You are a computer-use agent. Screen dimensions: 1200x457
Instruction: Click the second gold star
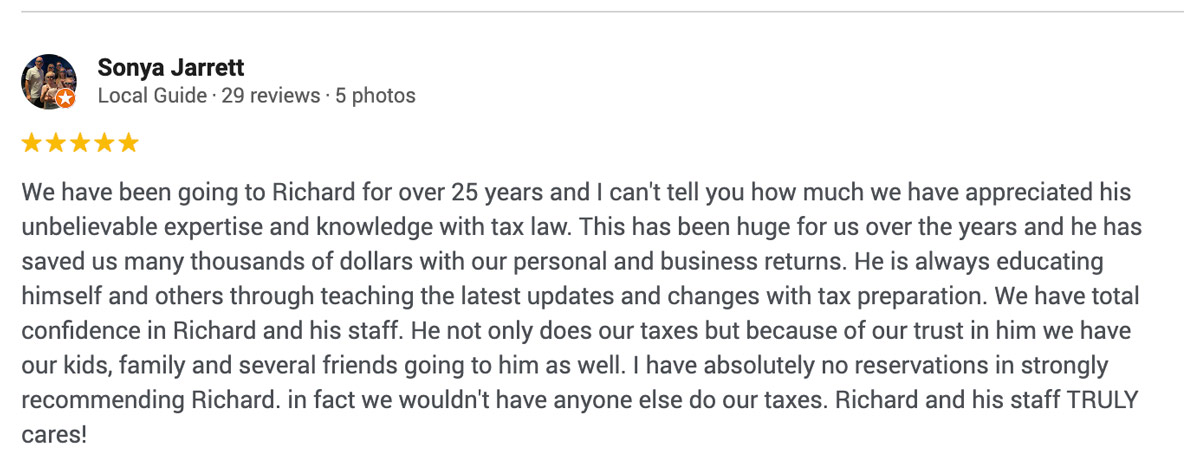coord(55,143)
